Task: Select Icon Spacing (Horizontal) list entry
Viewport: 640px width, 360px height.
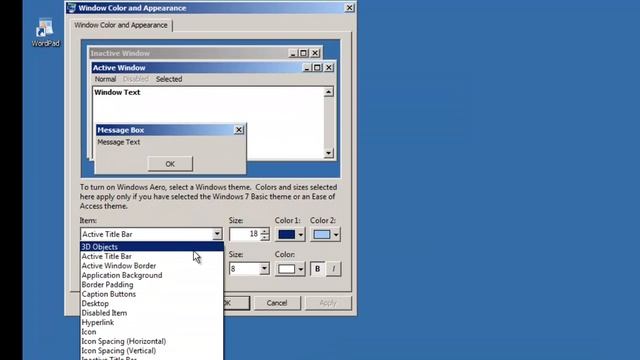Action: (x=152, y=341)
